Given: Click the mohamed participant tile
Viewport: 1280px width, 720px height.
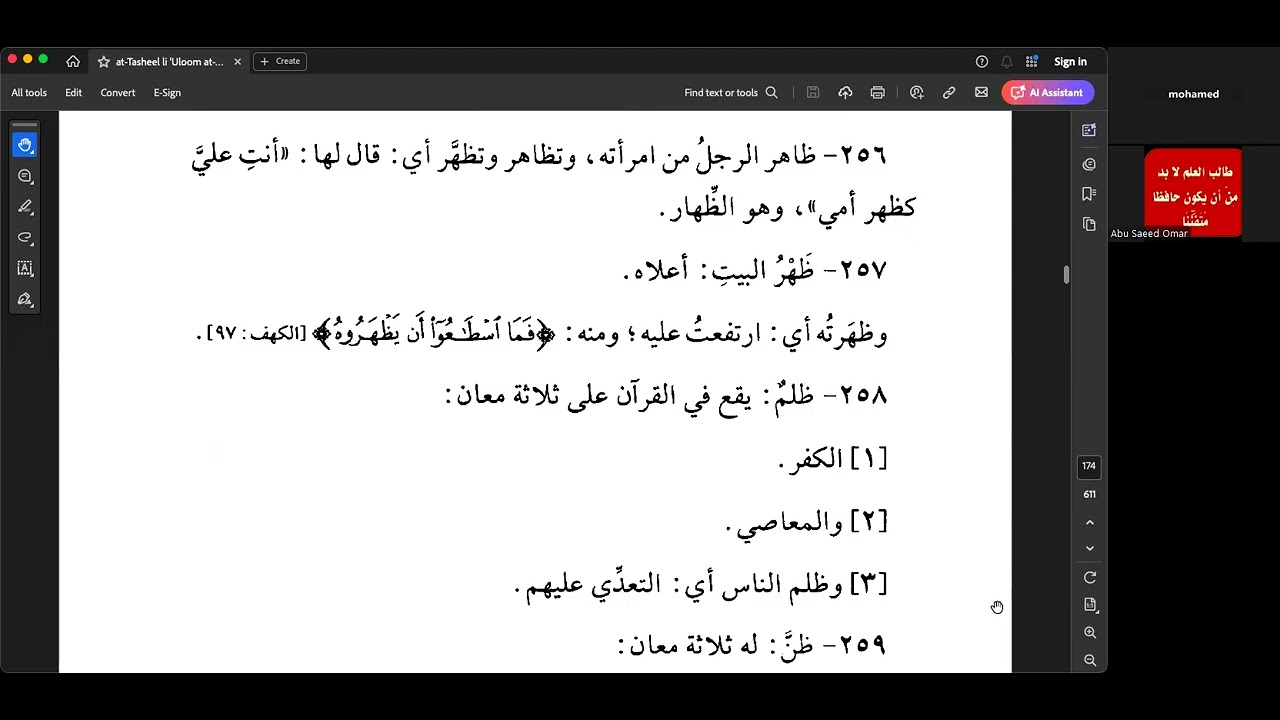Looking at the screenshot, I should tap(1194, 94).
